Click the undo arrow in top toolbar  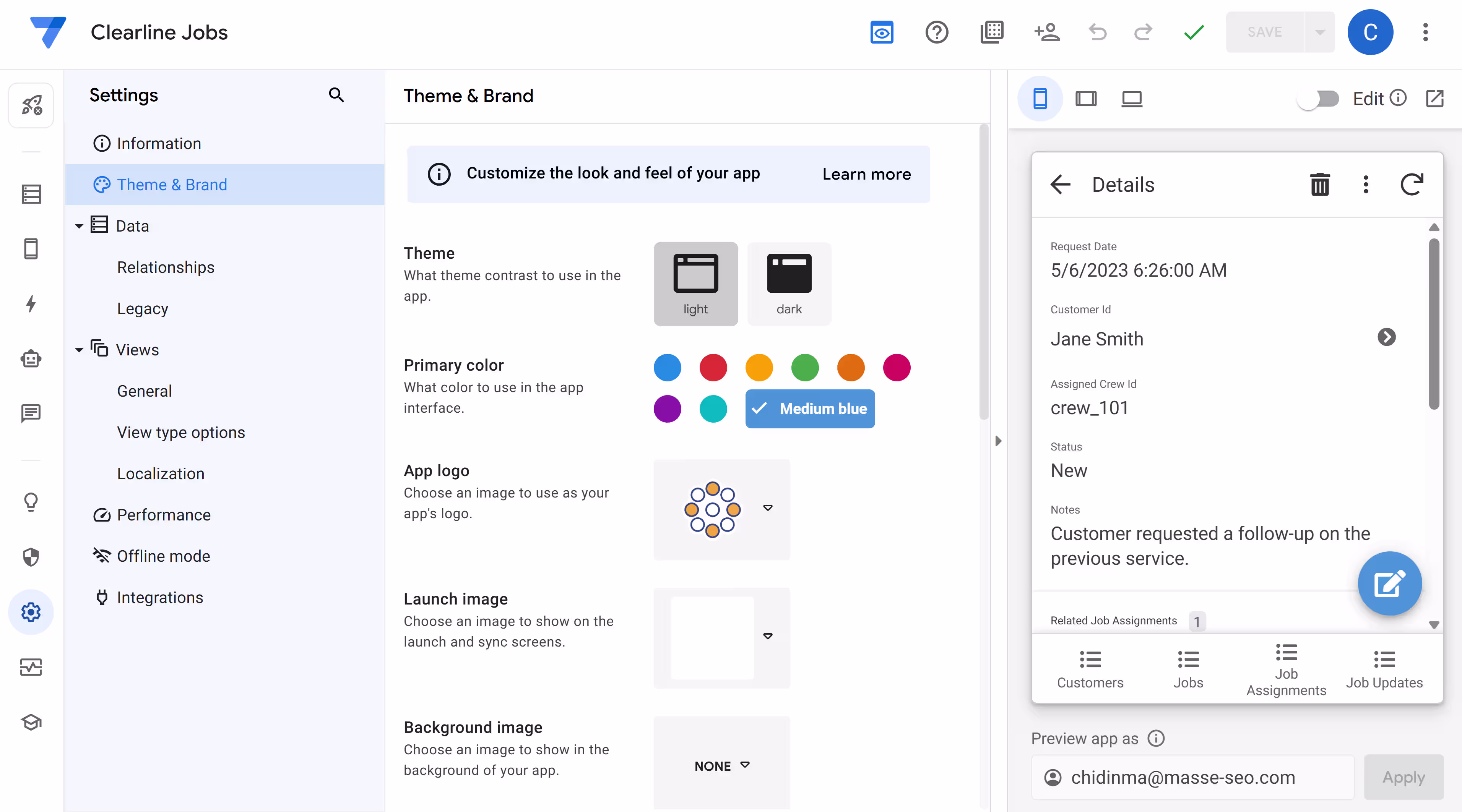tap(1097, 32)
